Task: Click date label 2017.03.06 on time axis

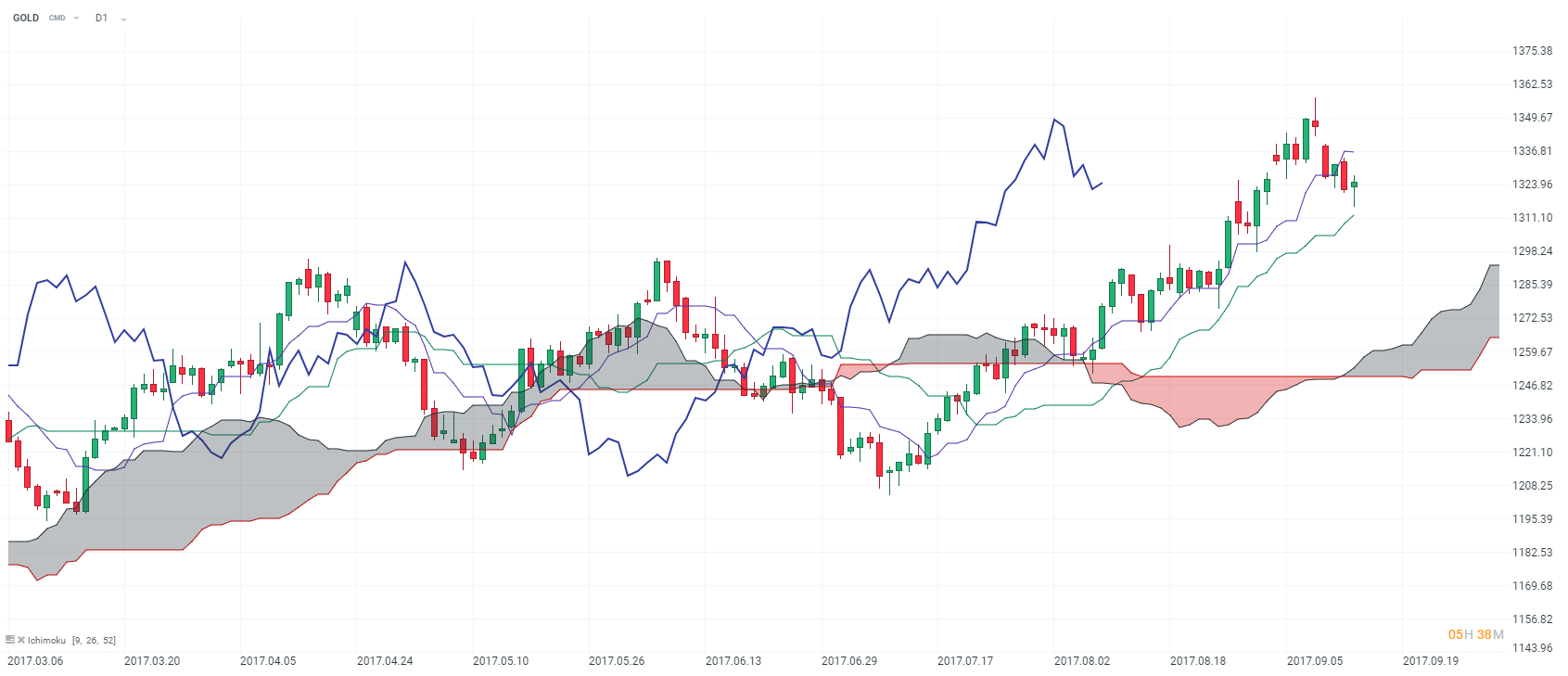Action: (35, 661)
